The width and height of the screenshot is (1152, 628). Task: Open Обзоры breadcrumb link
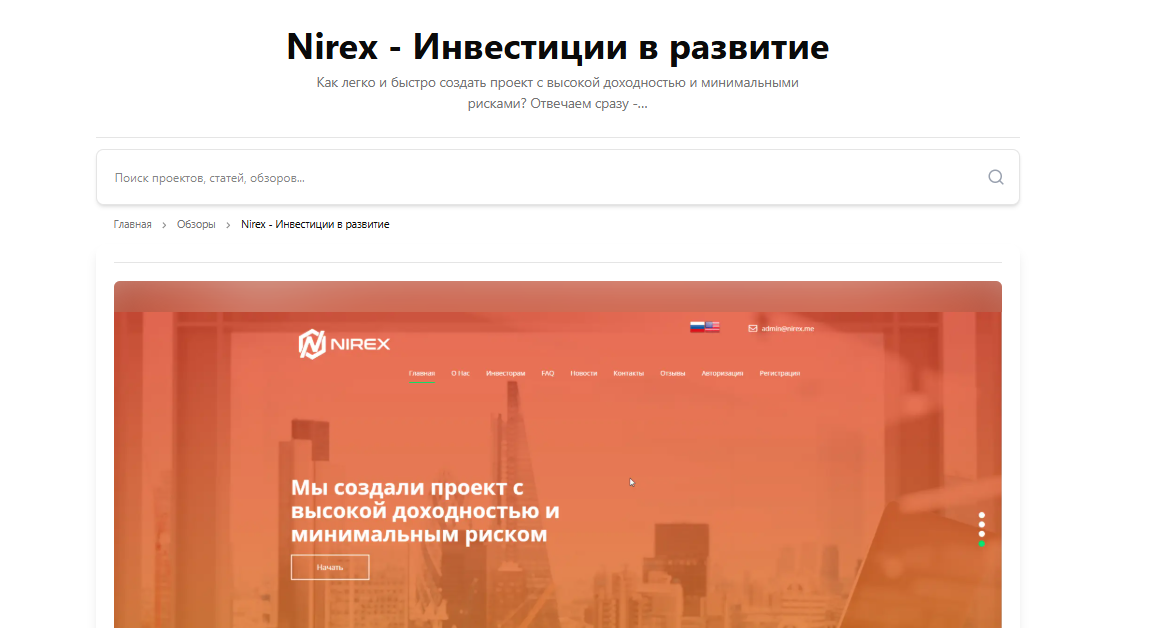(196, 225)
